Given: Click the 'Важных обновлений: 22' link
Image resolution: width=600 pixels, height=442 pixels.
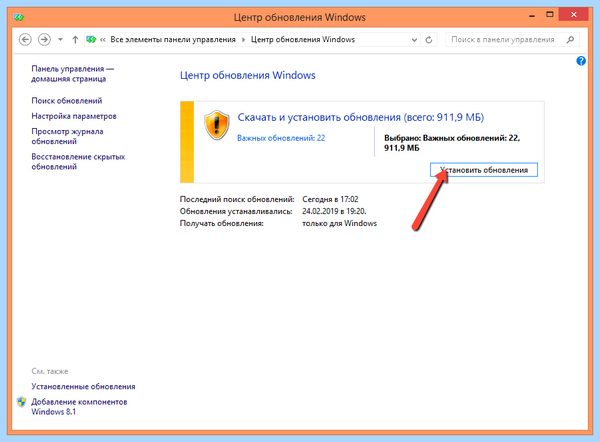Looking at the screenshot, I should click(281, 138).
